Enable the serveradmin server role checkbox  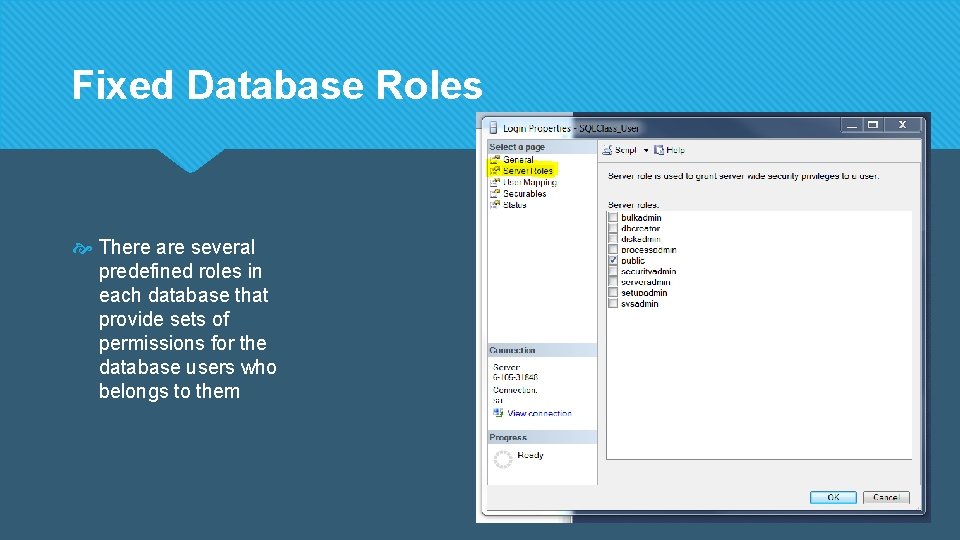point(613,282)
